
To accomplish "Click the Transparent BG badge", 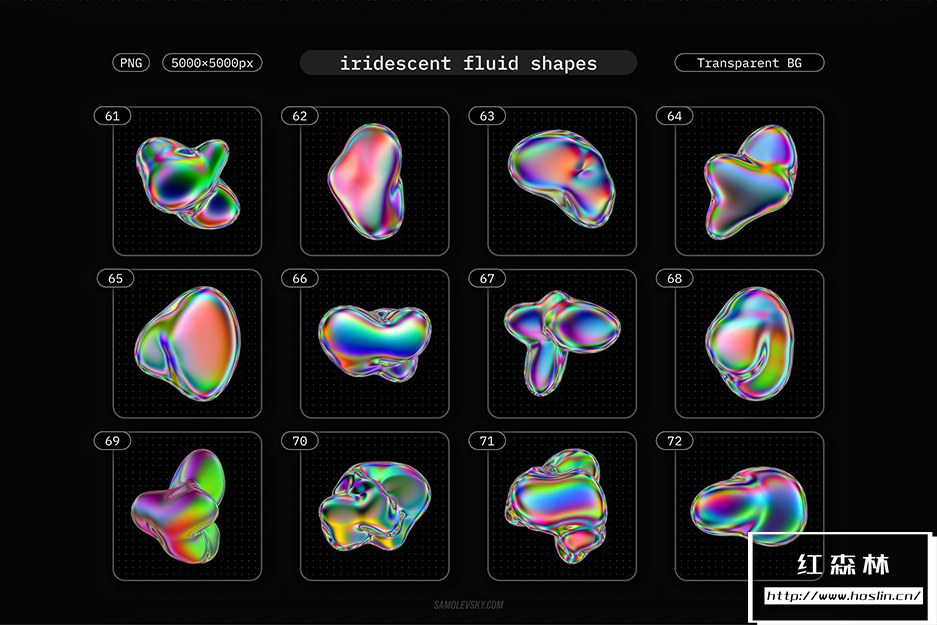I will click(x=749, y=63).
